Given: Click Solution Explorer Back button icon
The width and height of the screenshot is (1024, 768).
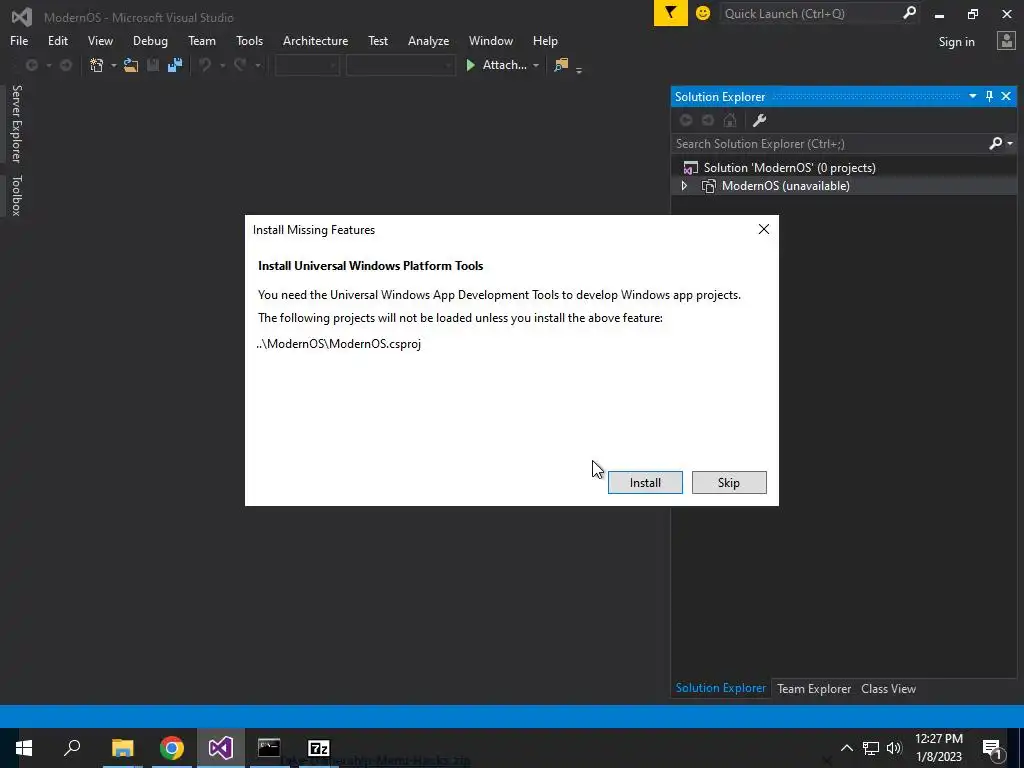Looking at the screenshot, I should coord(686,120).
